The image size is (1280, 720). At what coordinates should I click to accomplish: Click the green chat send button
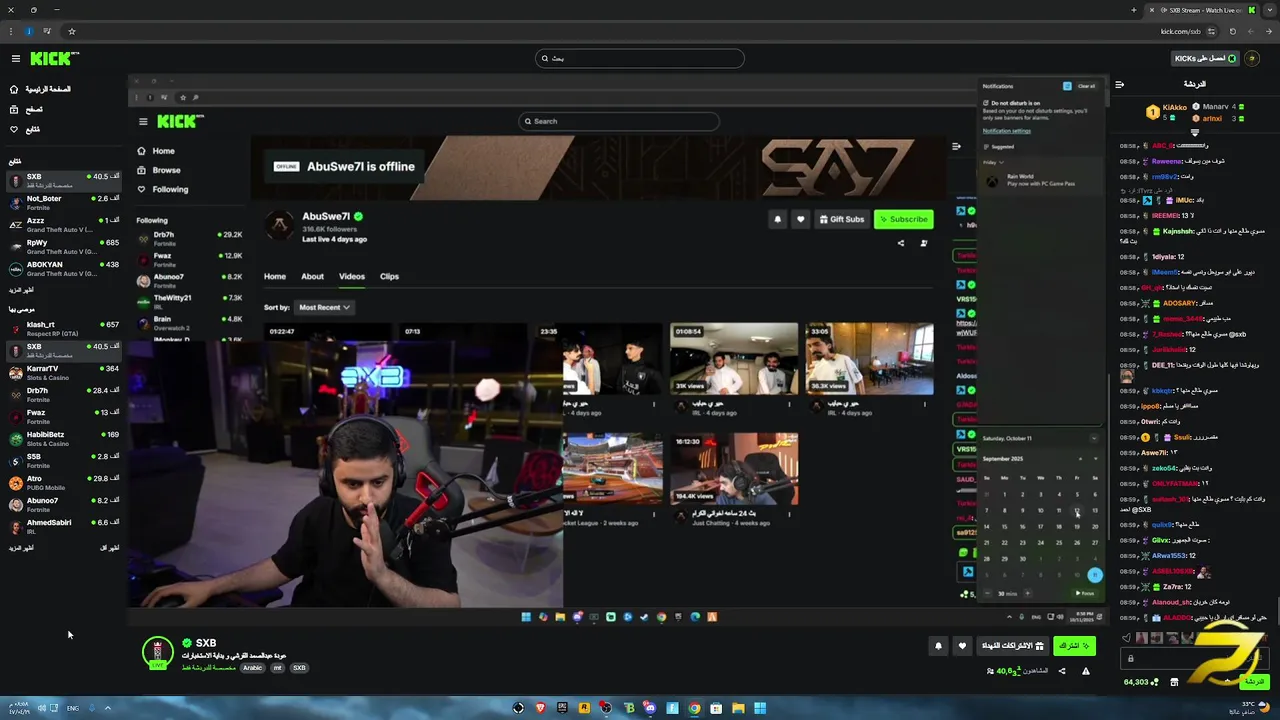tap(1254, 682)
